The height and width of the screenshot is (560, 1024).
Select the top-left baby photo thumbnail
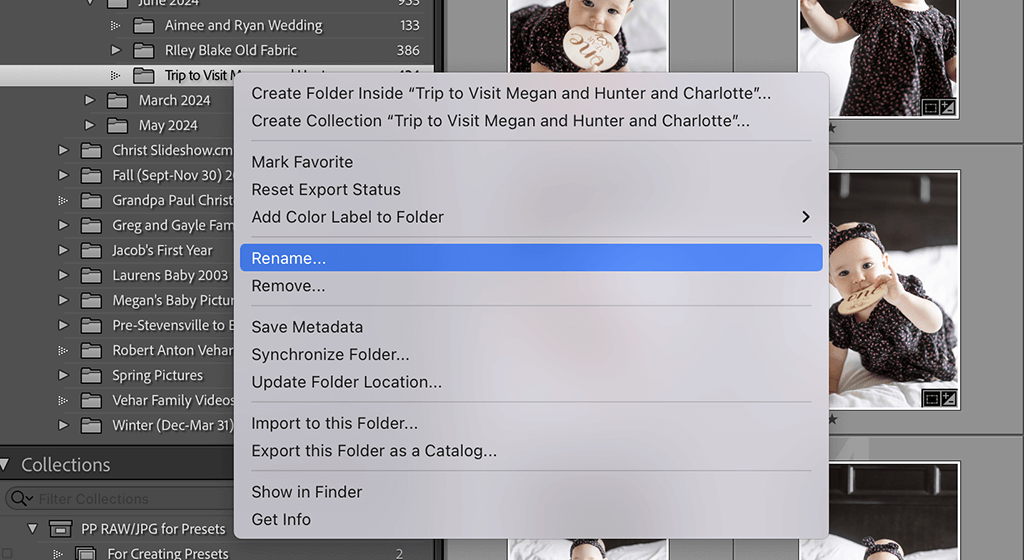pyautogui.click(x=588, y=35)
